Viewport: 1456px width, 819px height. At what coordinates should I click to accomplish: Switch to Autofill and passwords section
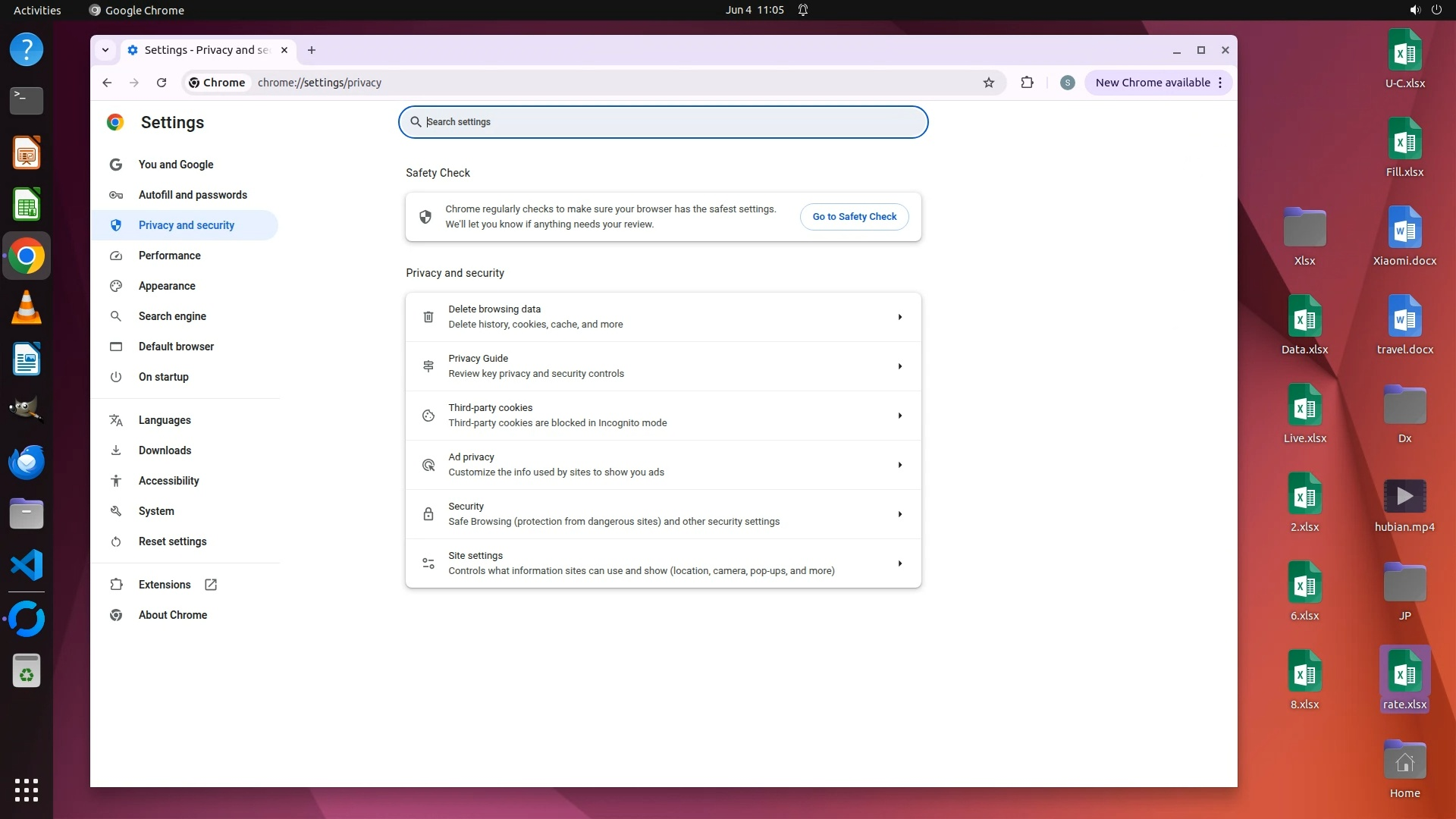click(193, 195)
